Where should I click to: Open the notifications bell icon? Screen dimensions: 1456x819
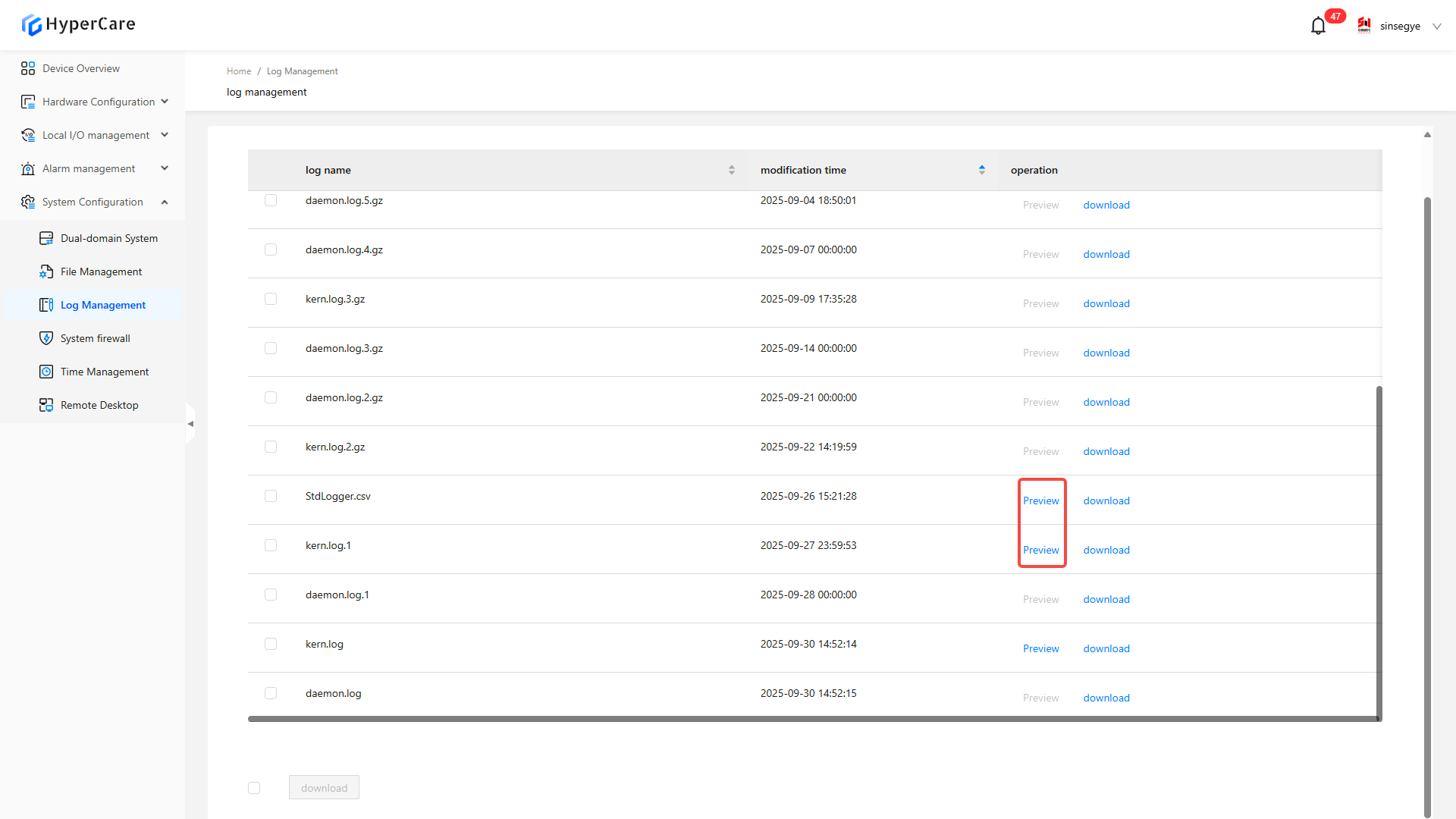pos(1318,27)
